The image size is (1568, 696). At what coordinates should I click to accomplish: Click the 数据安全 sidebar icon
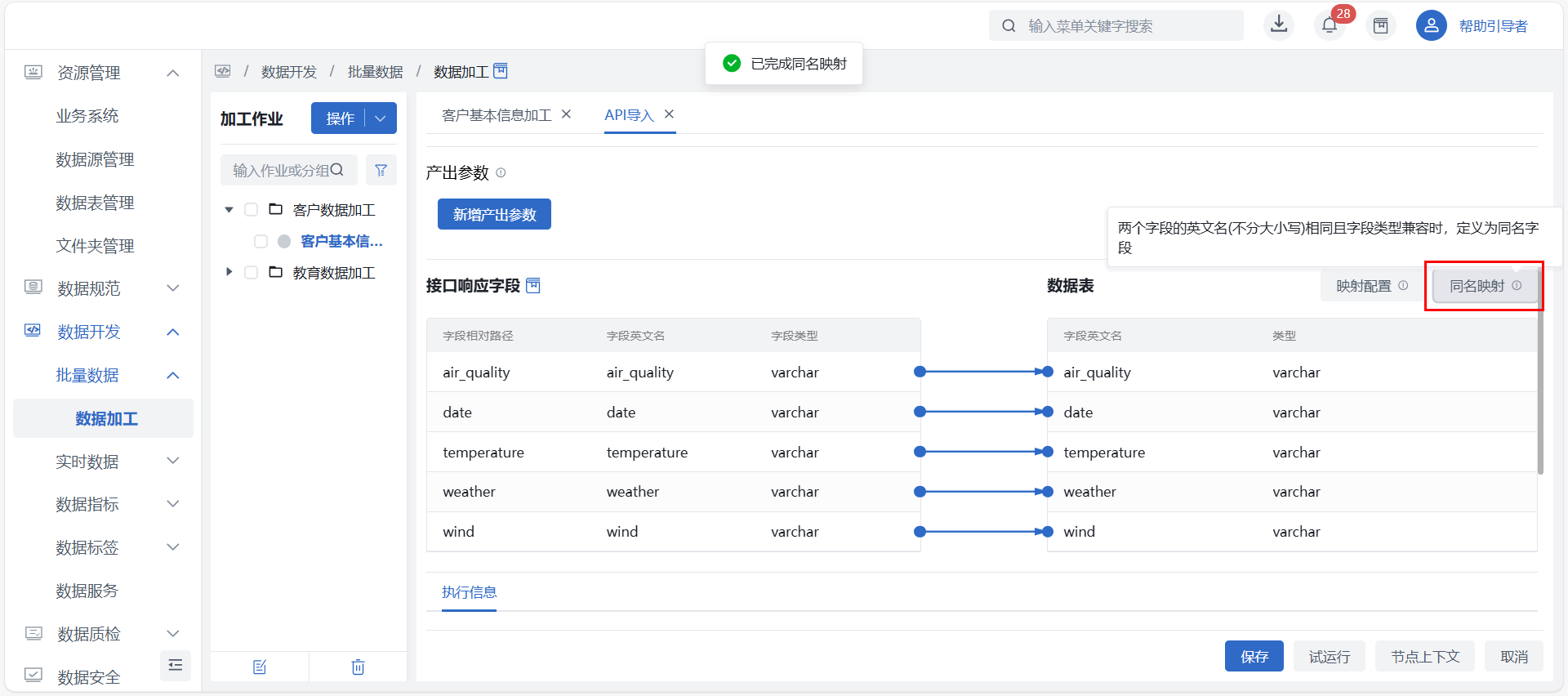pos(33,675)
